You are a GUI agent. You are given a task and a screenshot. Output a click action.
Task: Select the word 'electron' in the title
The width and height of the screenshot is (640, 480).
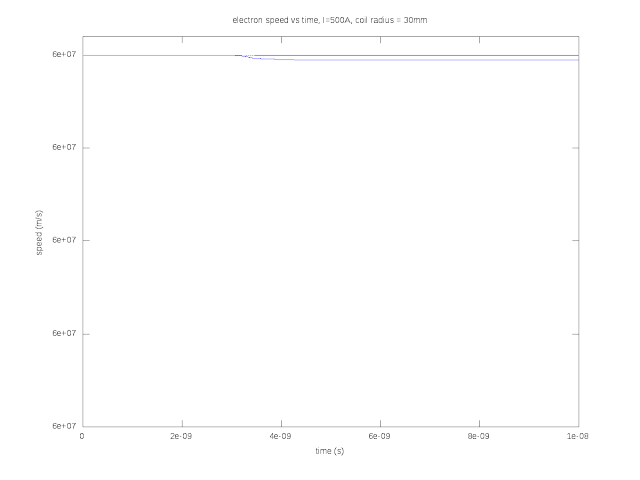(247, 20)
